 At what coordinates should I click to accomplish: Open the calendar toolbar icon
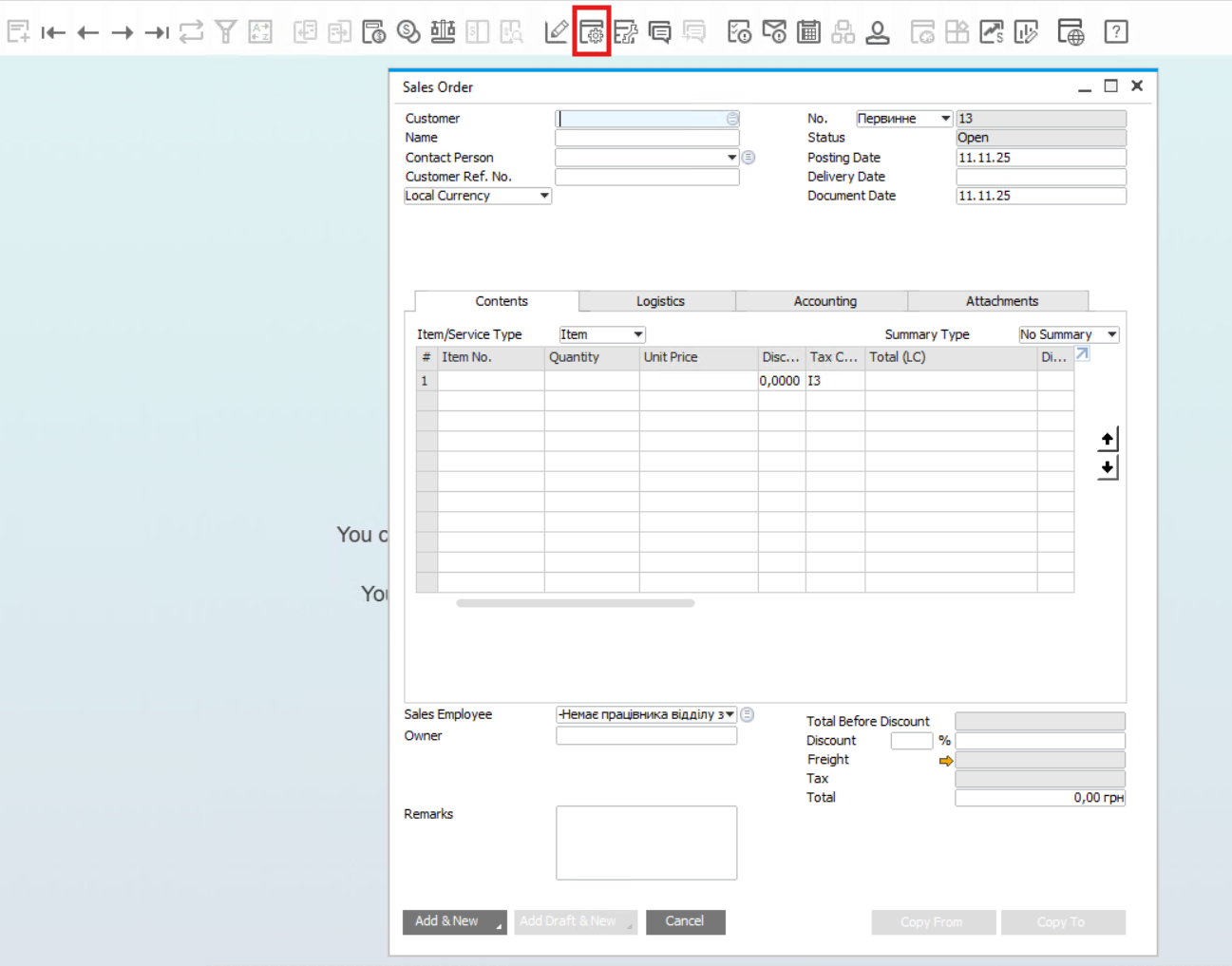pos(808,32)
